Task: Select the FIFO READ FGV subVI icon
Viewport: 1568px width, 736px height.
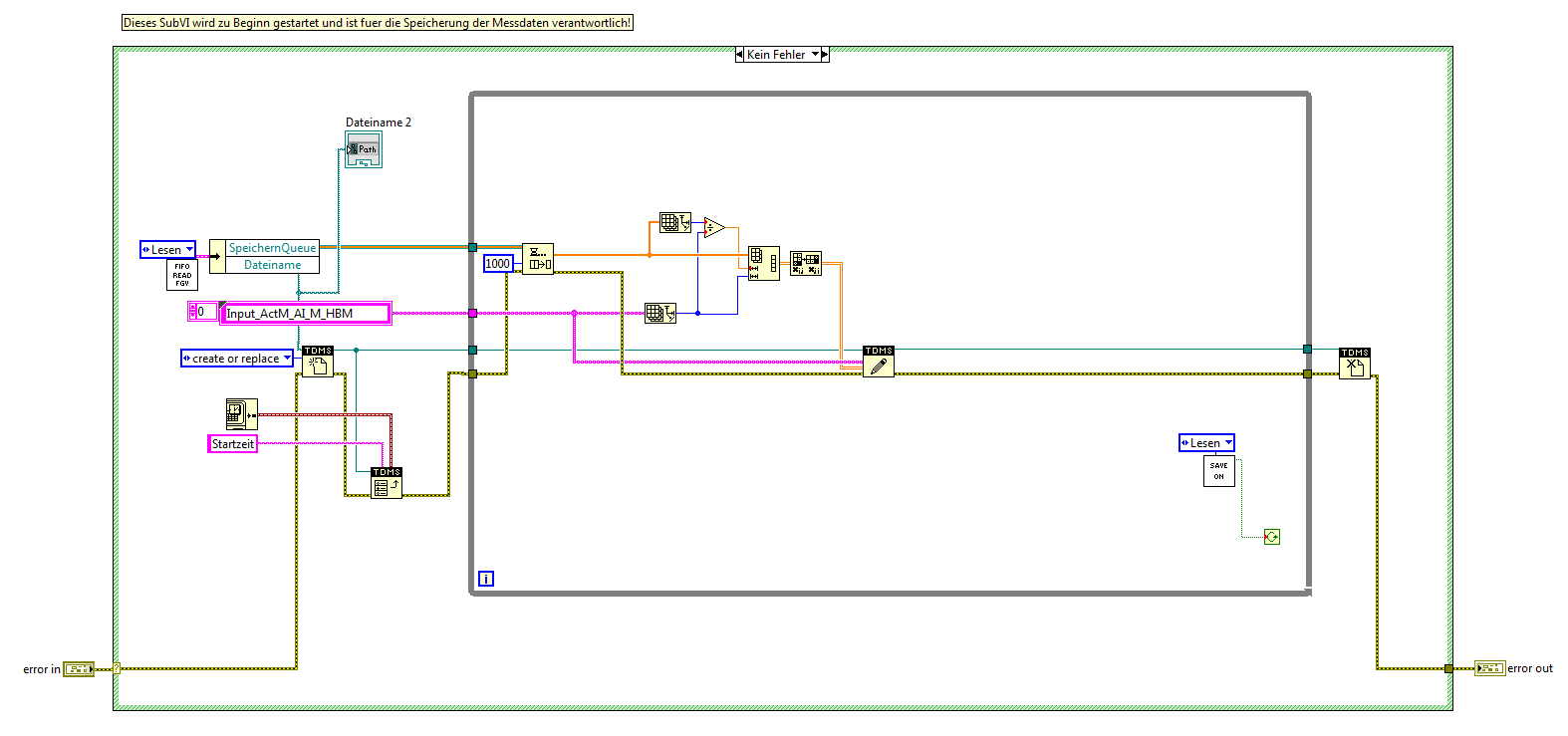Action: point(182,275)
